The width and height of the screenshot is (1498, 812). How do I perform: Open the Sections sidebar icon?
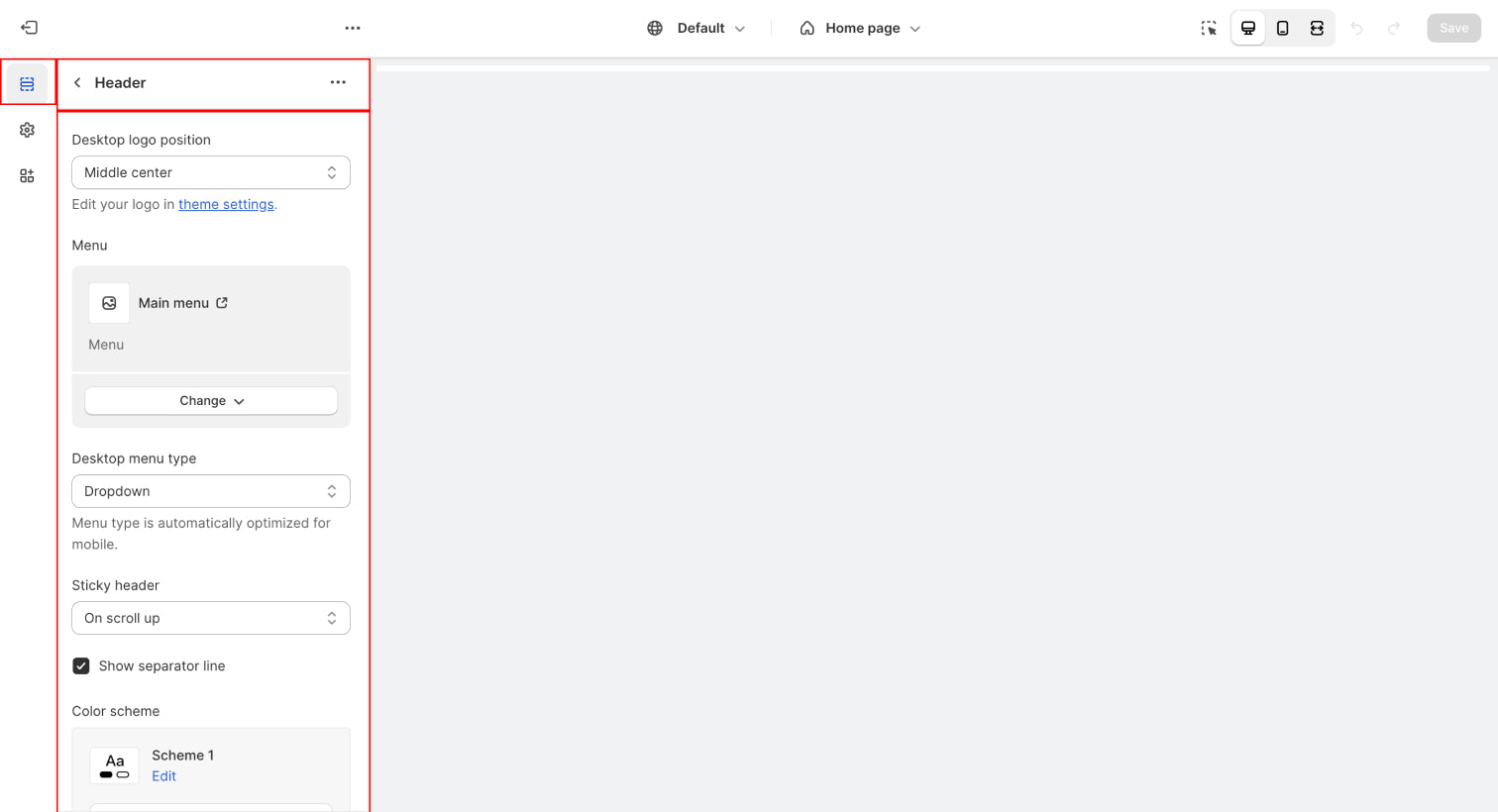coord(27,83)
